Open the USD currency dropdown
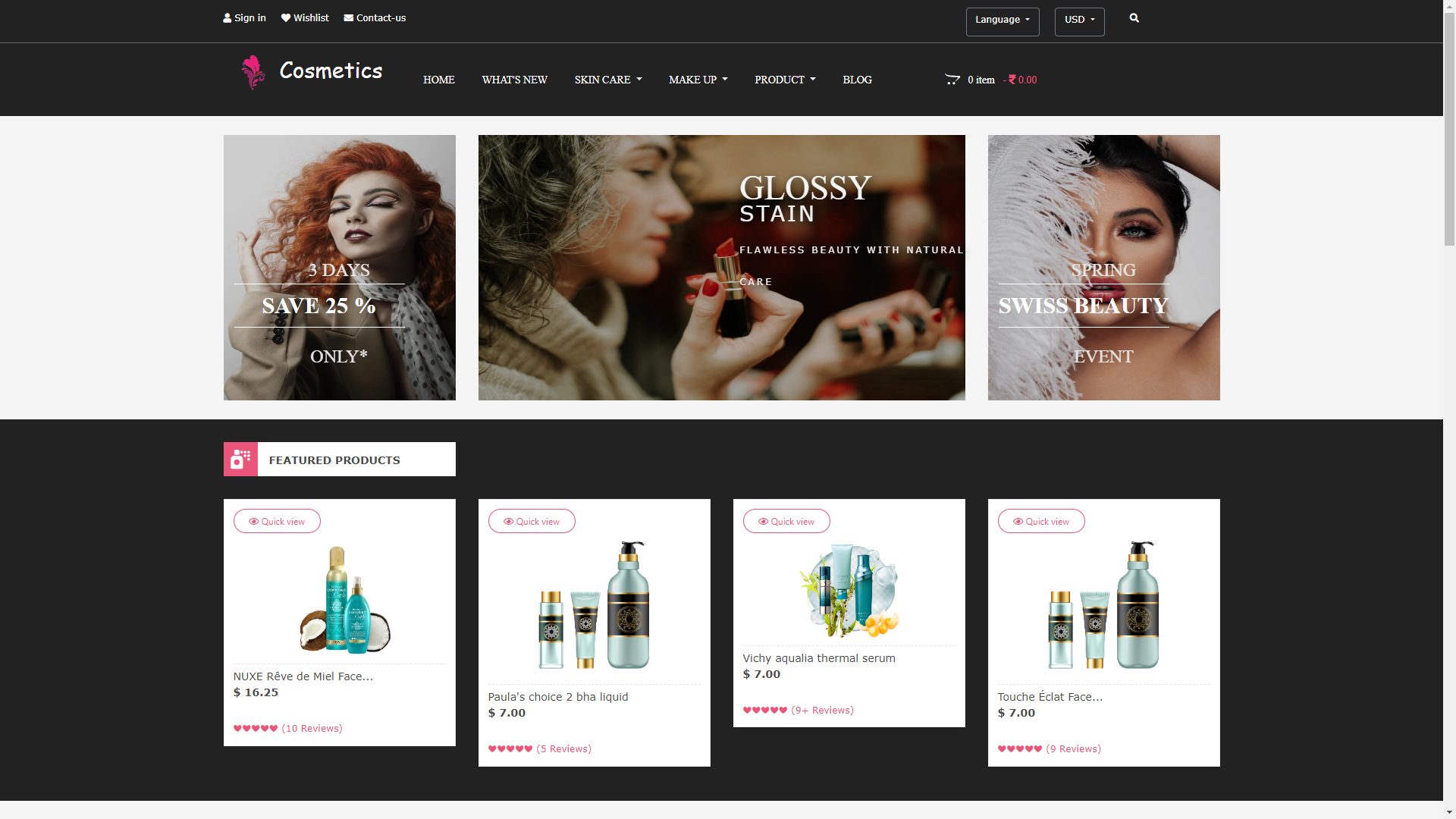Viewport: 1456px width, 819px height. tap(1079, 20)
